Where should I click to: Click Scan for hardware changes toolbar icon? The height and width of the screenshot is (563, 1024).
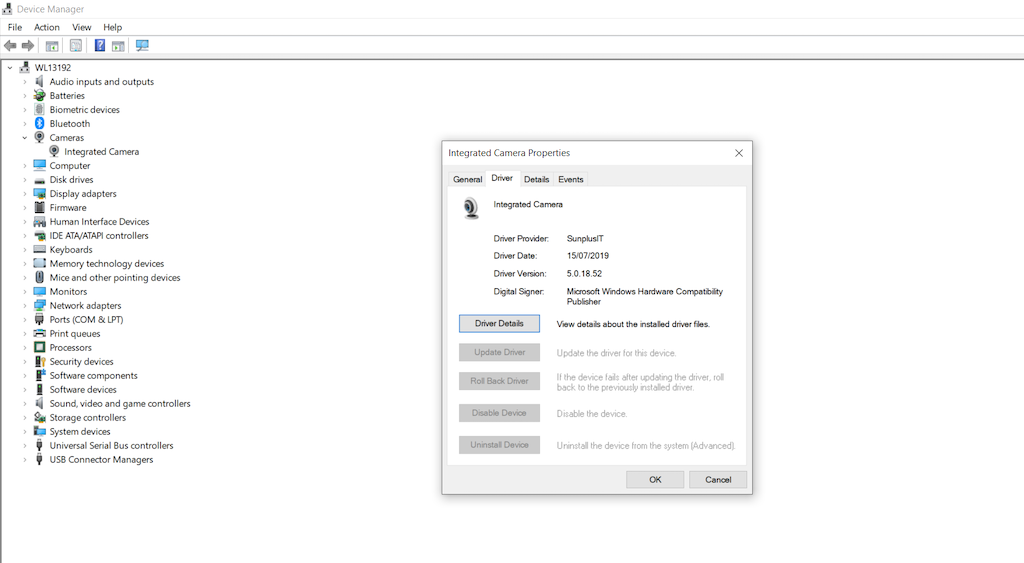(142, 45)
